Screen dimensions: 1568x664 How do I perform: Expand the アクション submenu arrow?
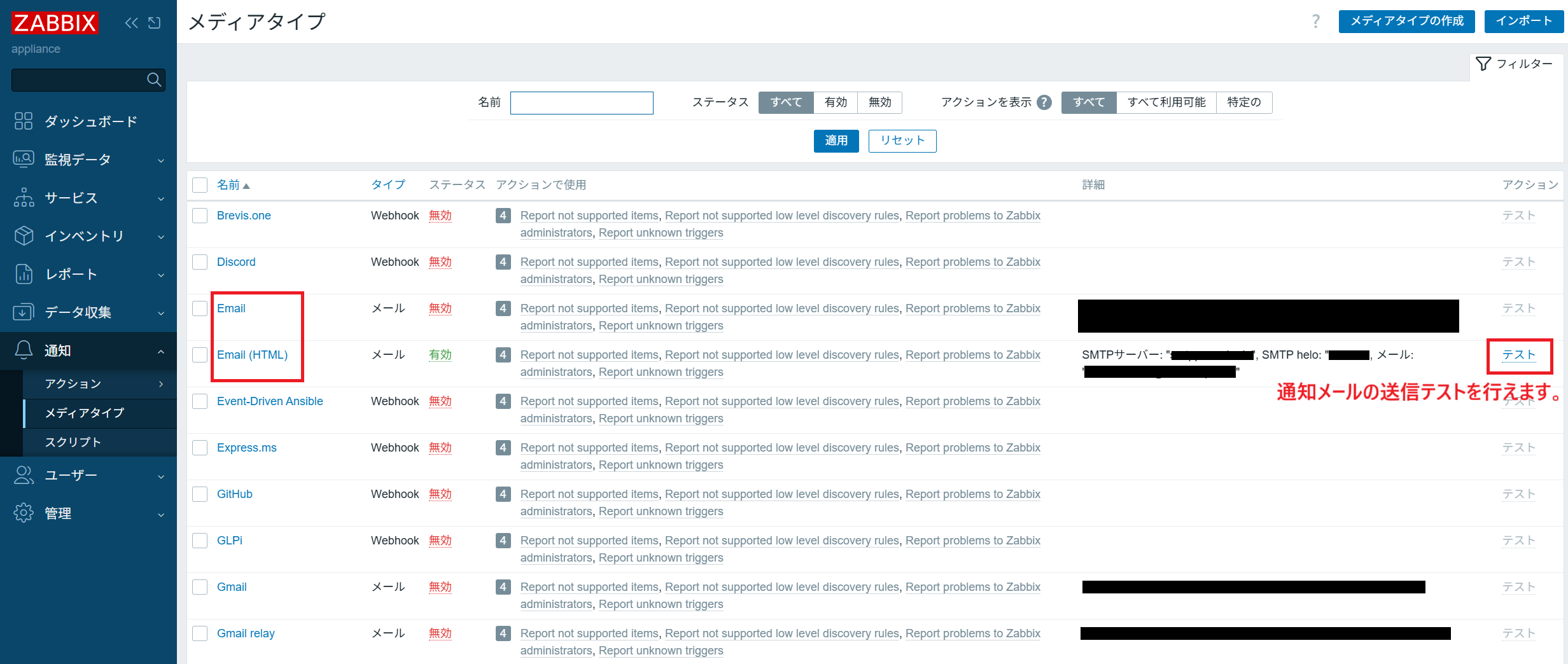tap(161, 384)
